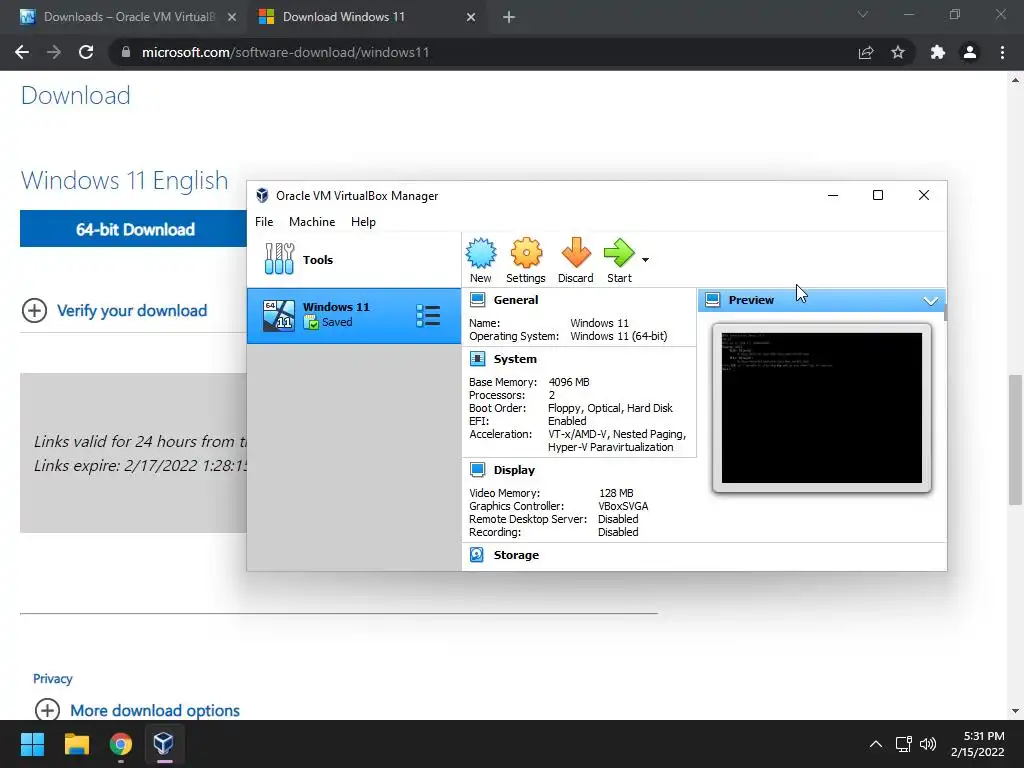Screen dimensions: 1024x768
Task: Open File Explorer from taskbar
Action: 76,744
